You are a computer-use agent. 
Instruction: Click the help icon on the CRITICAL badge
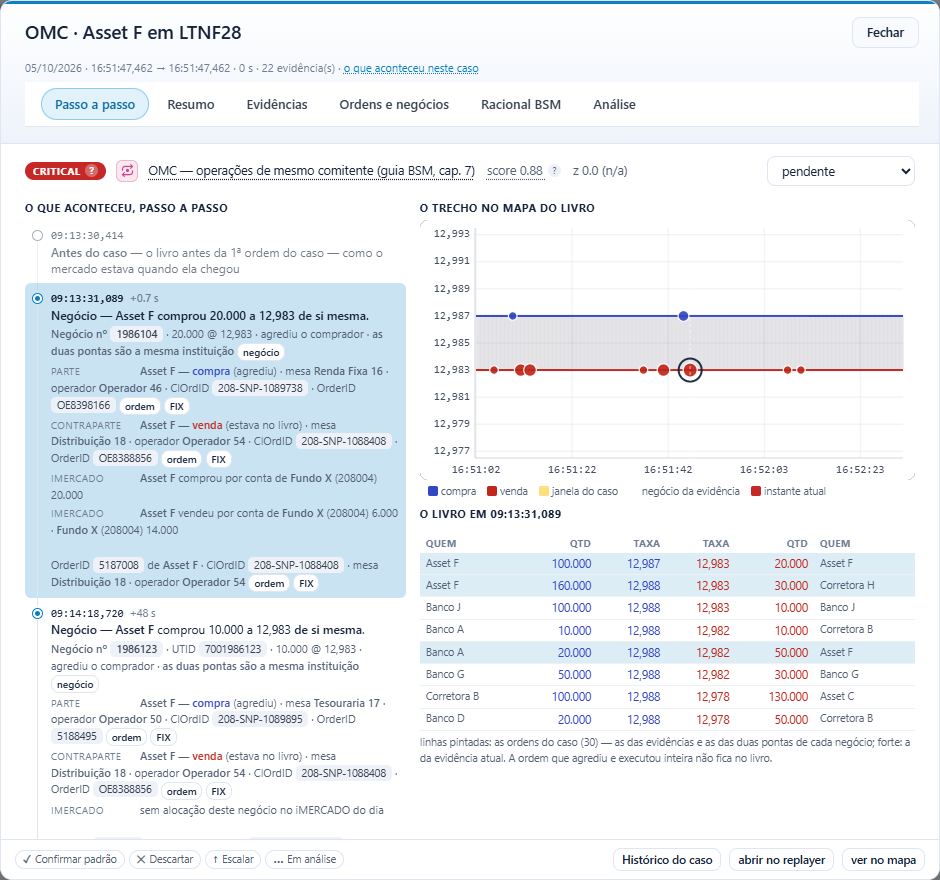pyautogui.click(x=91, y=171)
